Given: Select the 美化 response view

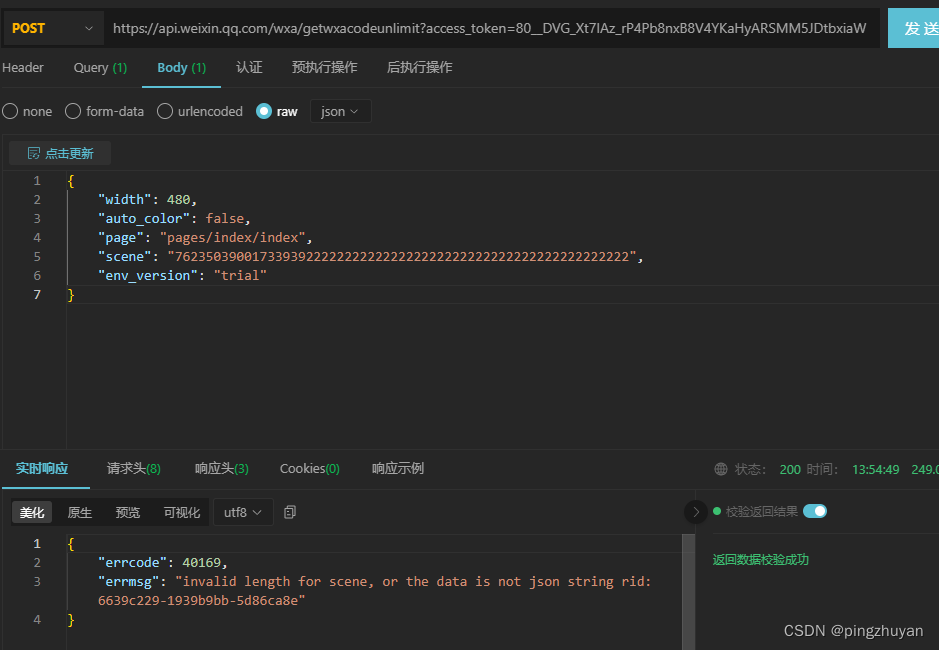Looking at the screenshot, I should tap(32, 512).
